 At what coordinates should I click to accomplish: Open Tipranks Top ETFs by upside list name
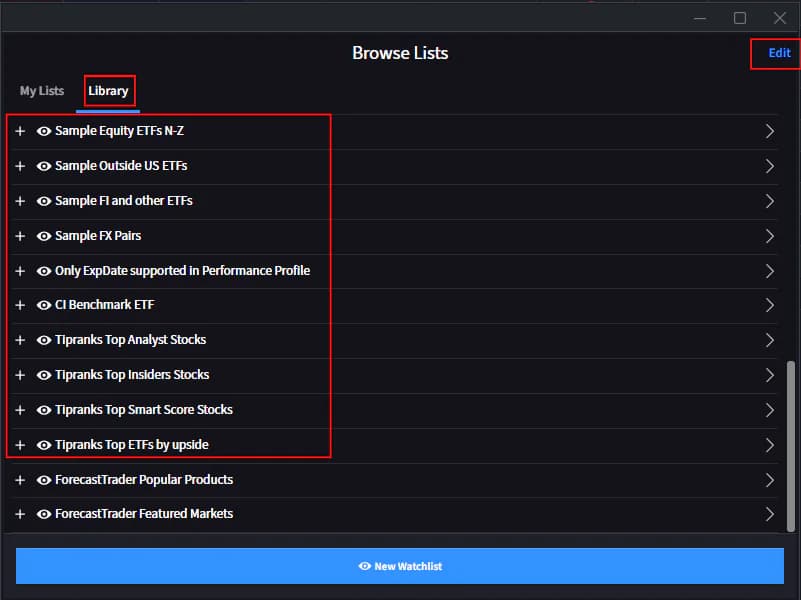click(x=132, y=445)
